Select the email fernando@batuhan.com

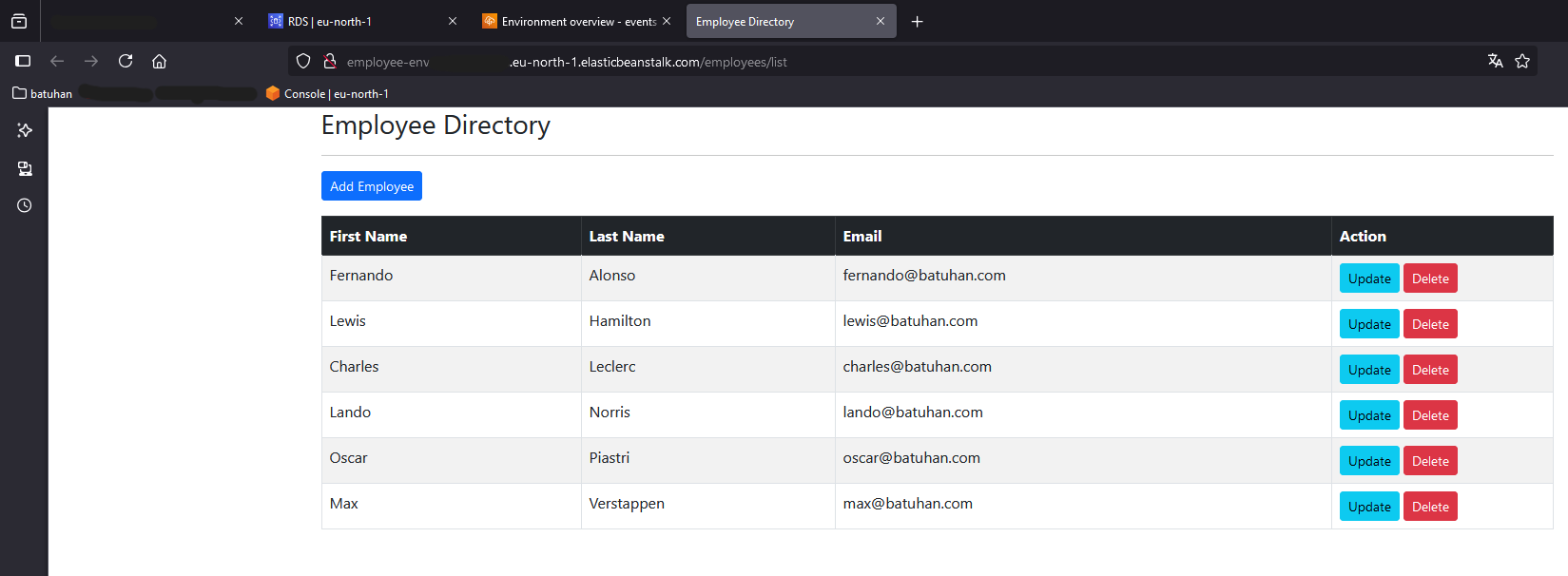pos(924,276)
